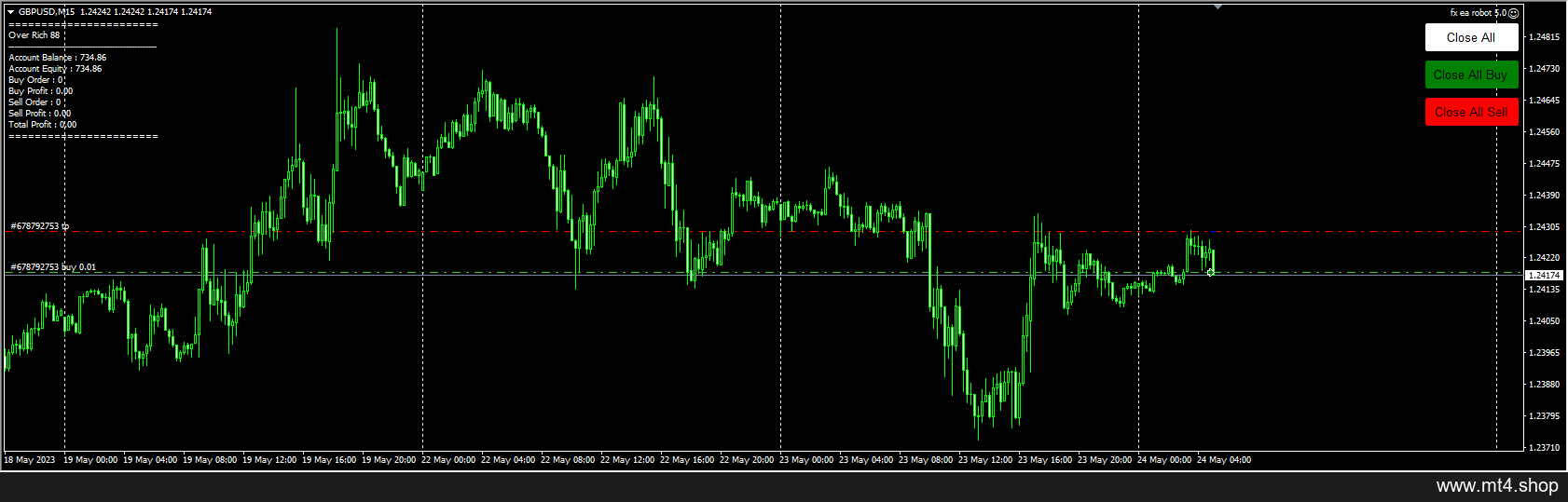The height and width of the screenshot is (502, 1568).
Task: Click "24 May 04:00" on the time axis
Action: click(x=1224, y=460)
